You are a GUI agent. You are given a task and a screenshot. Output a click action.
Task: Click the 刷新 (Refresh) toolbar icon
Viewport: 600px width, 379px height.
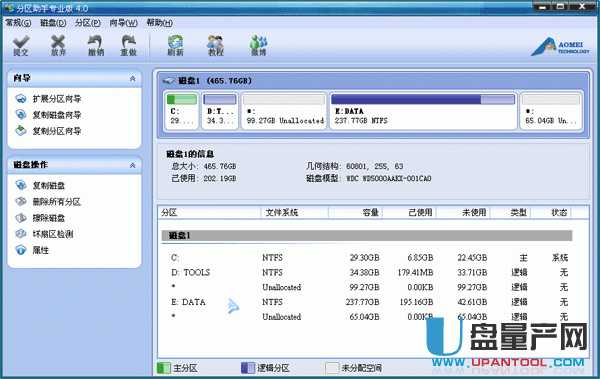coord(175,46)
